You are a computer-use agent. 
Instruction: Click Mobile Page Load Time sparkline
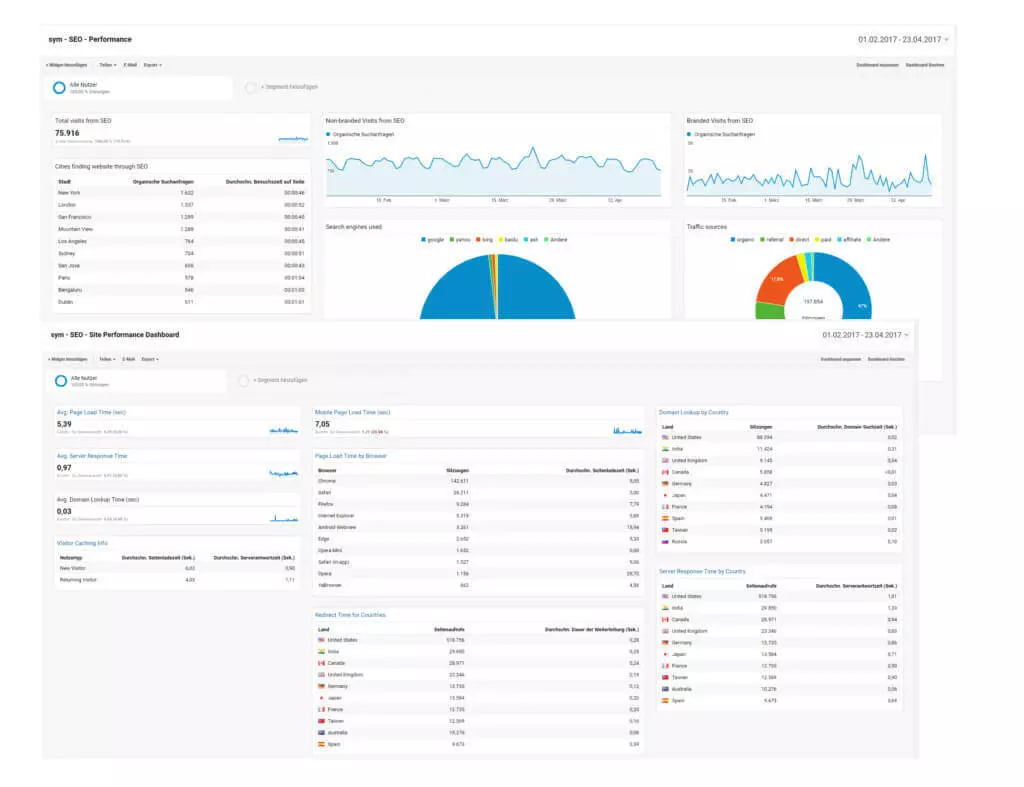(627, 430)
